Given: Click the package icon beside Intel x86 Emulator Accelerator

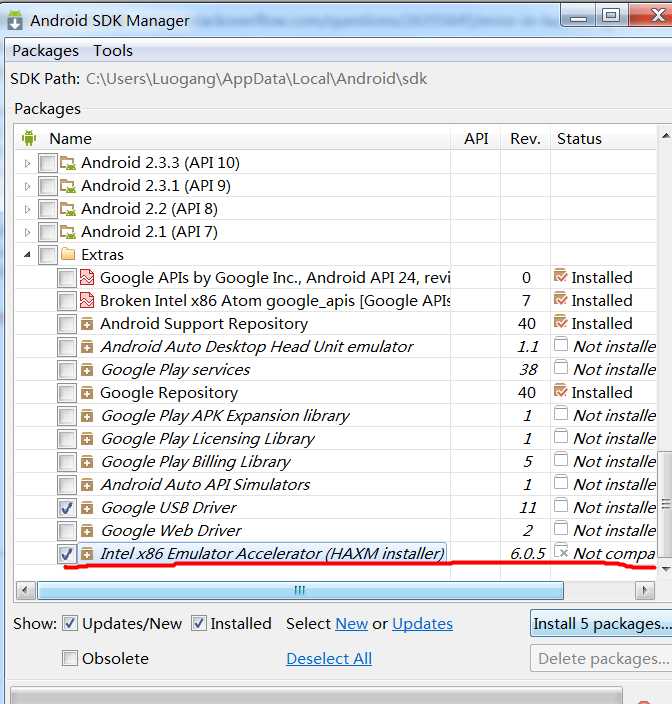Looking at the screenshot, I should 87,554.
